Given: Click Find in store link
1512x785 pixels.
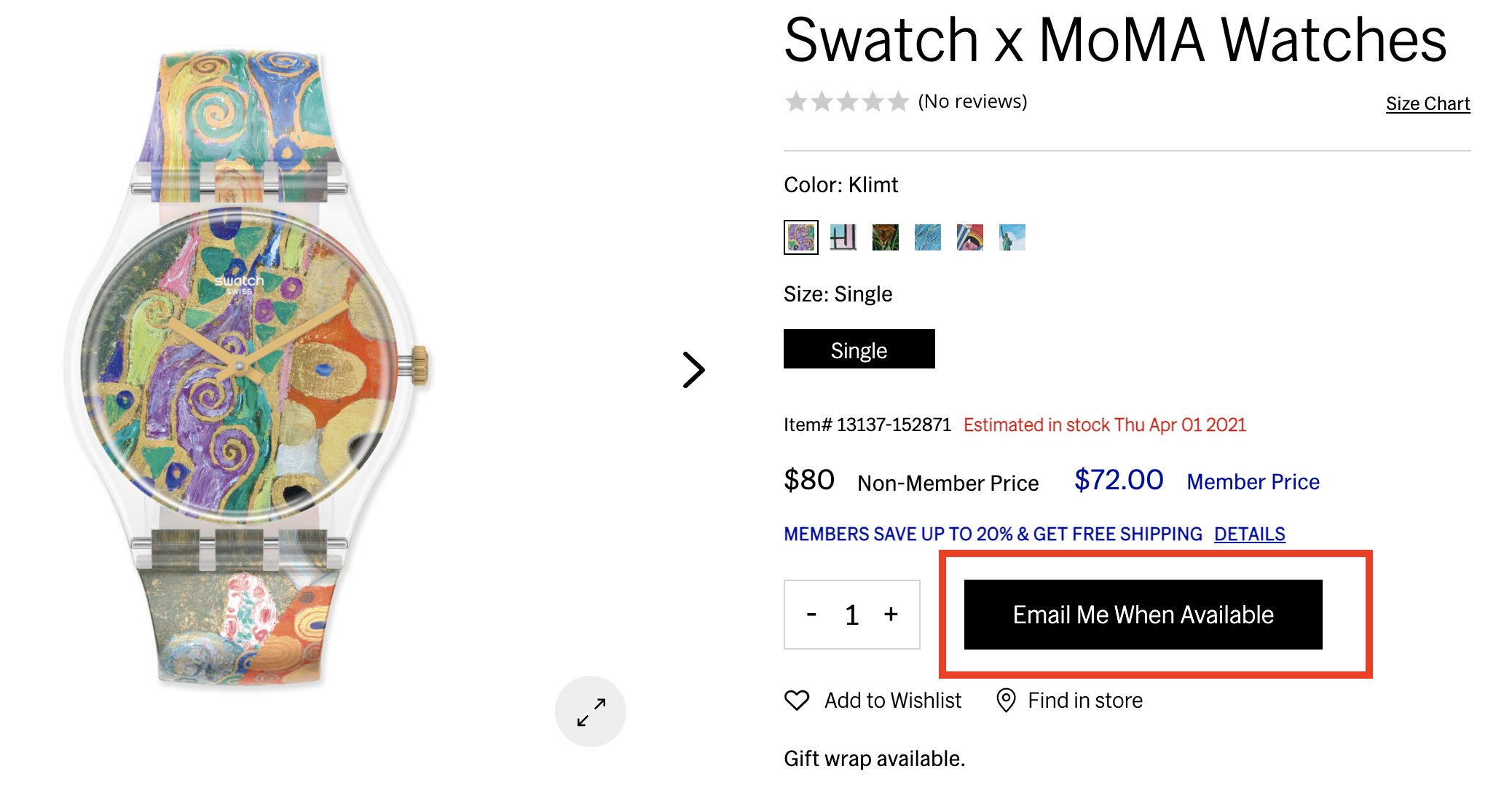Looking at the screenshot, I should (1085, 701).
